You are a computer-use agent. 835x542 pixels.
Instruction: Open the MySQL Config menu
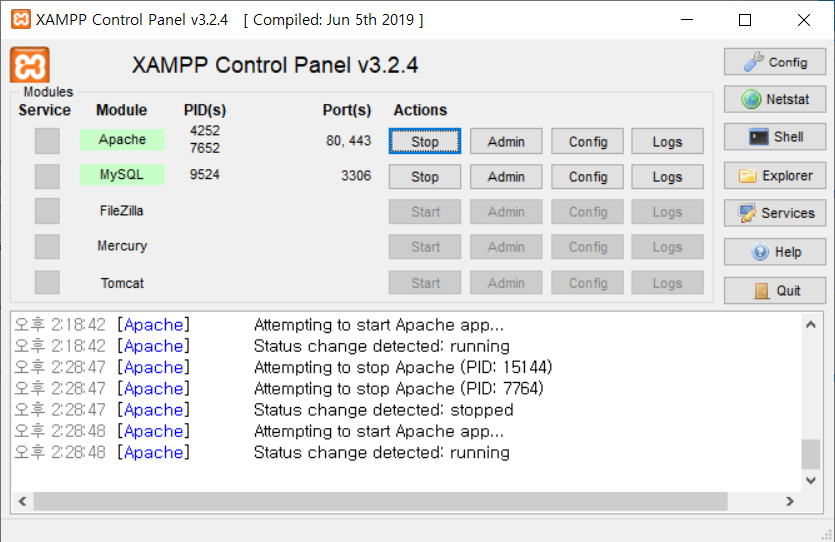pos(587,176)
